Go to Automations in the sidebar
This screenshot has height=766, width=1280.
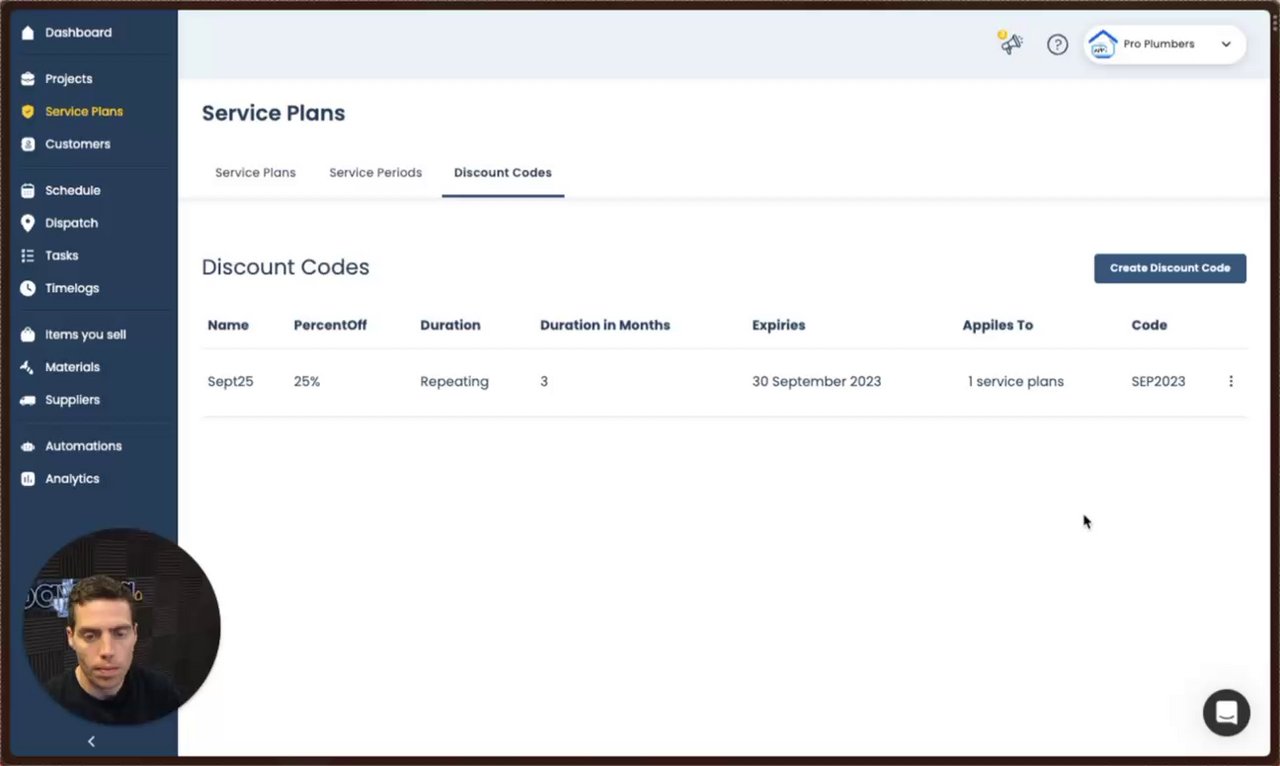(x=83, y=446)
